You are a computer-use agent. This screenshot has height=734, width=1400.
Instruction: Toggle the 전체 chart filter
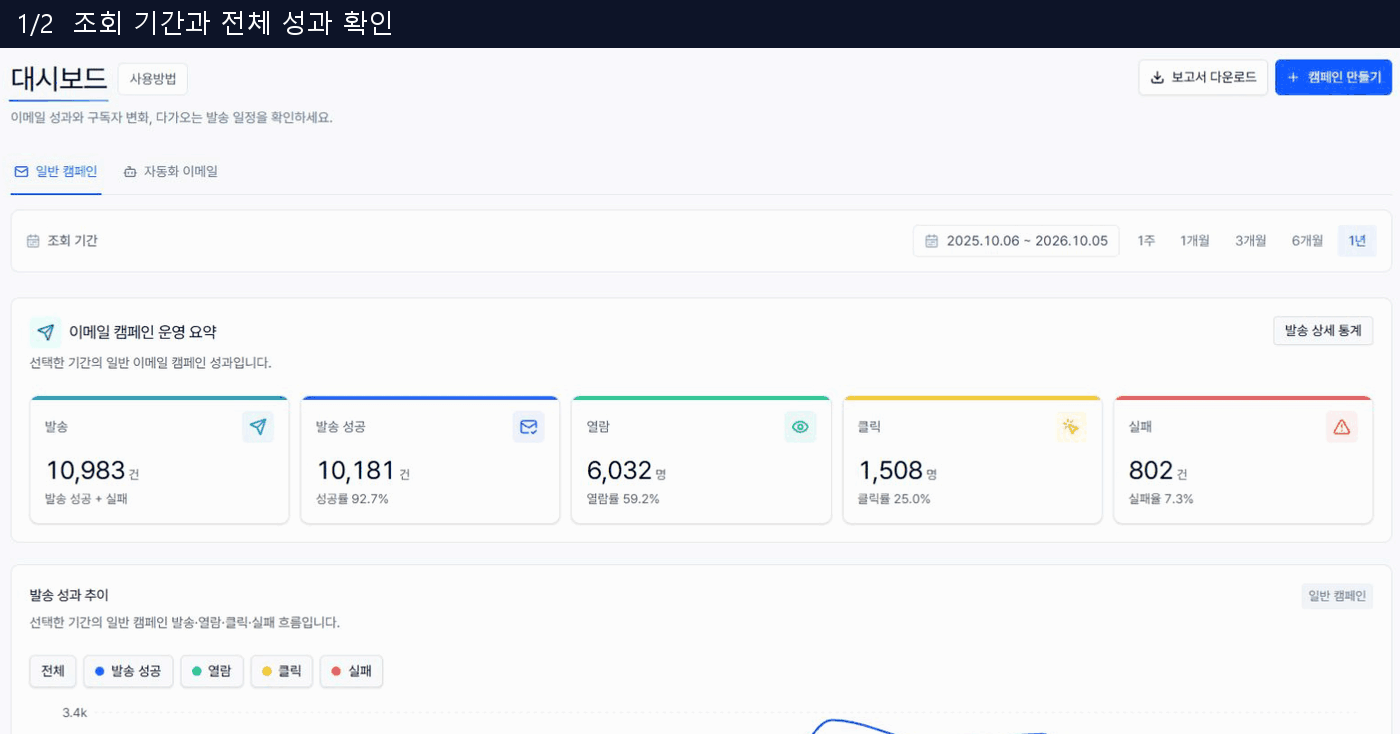click(x=53, y=671)
